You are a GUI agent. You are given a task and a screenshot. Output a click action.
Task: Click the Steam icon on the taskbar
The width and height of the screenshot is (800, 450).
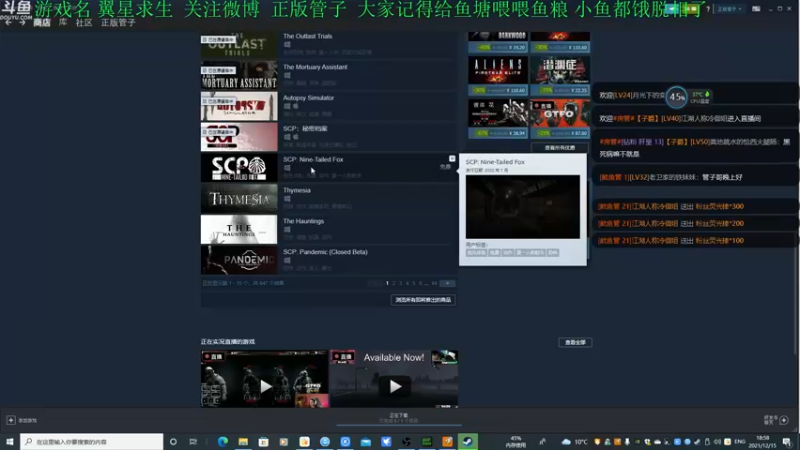click(x=467, y=441)
